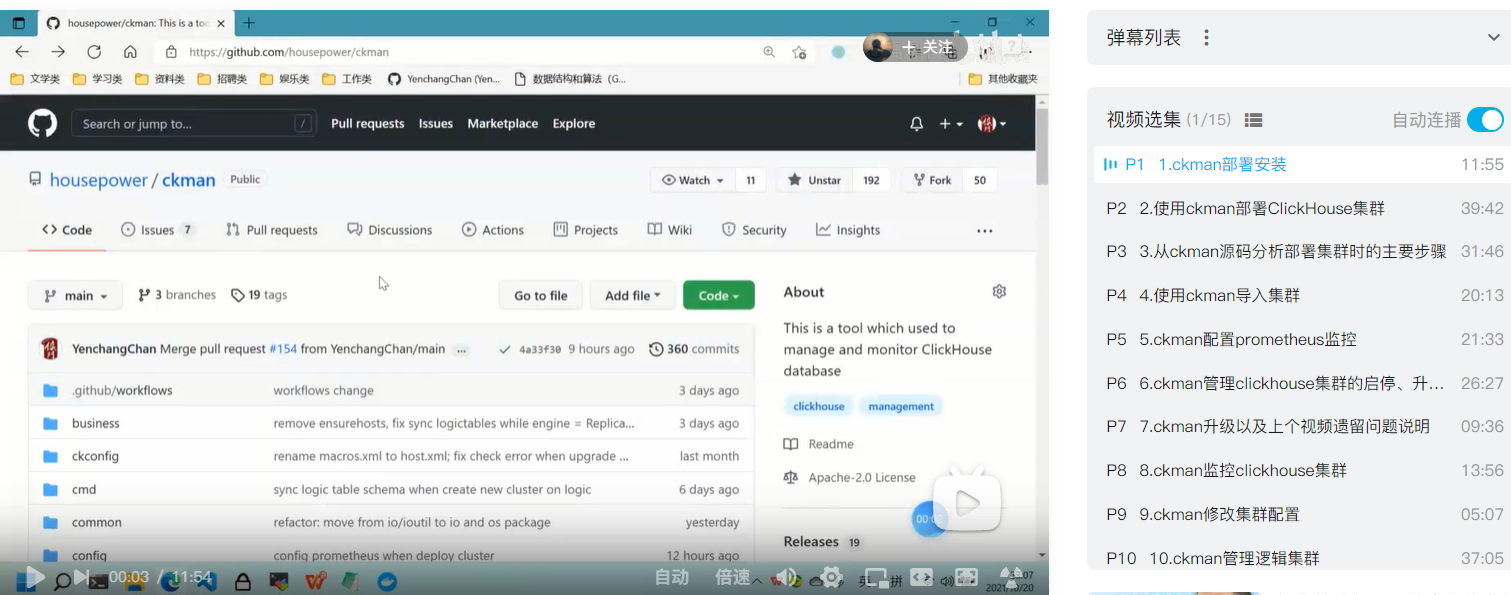The width and height of the screenshot is (1511, 595).
Task: Open the three-dot overflow in repo tabs
Action: point(985,230)
